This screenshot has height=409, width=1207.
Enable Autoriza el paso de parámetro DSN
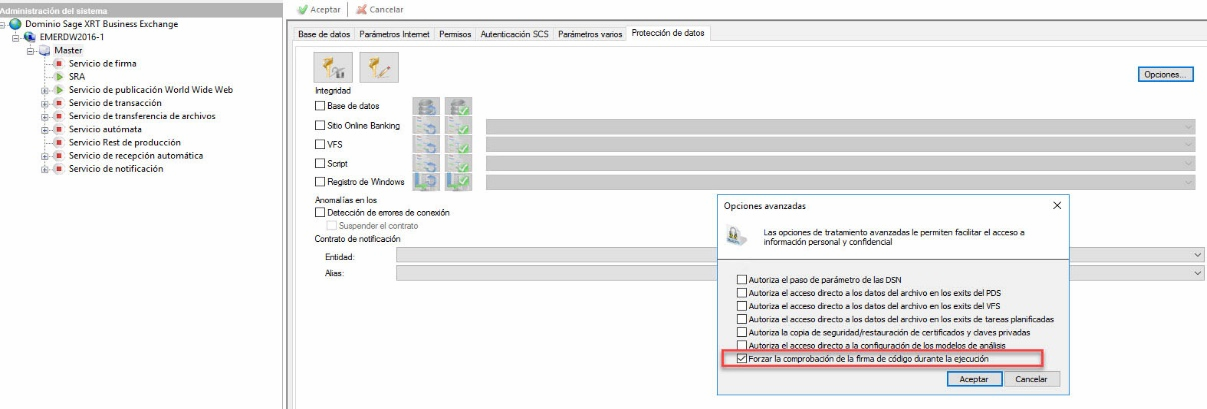[741, 279]
